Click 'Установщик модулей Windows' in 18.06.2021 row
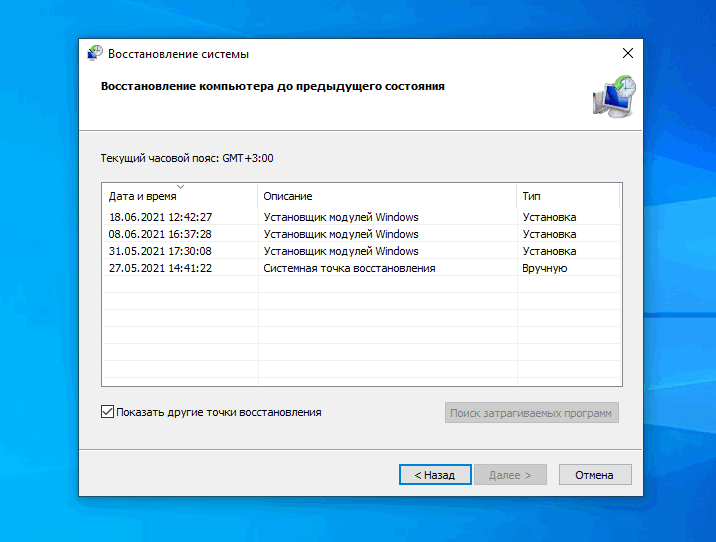The image size is (716, 542). tap(341, 217)
